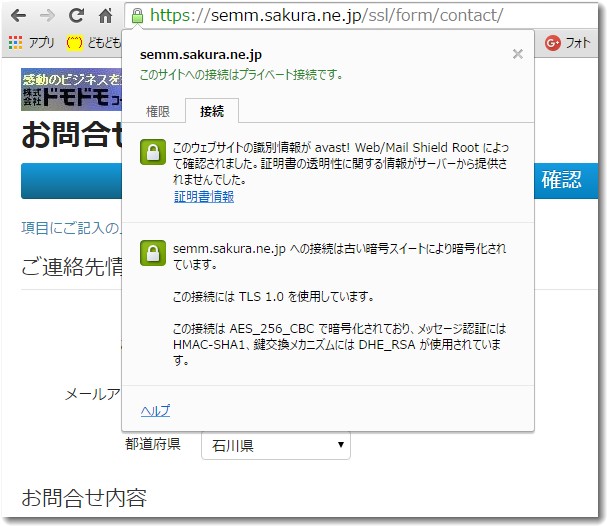Go back using the browser back arrow
The height and width of the screenshot is (526, 607).
tap(18, 16)
